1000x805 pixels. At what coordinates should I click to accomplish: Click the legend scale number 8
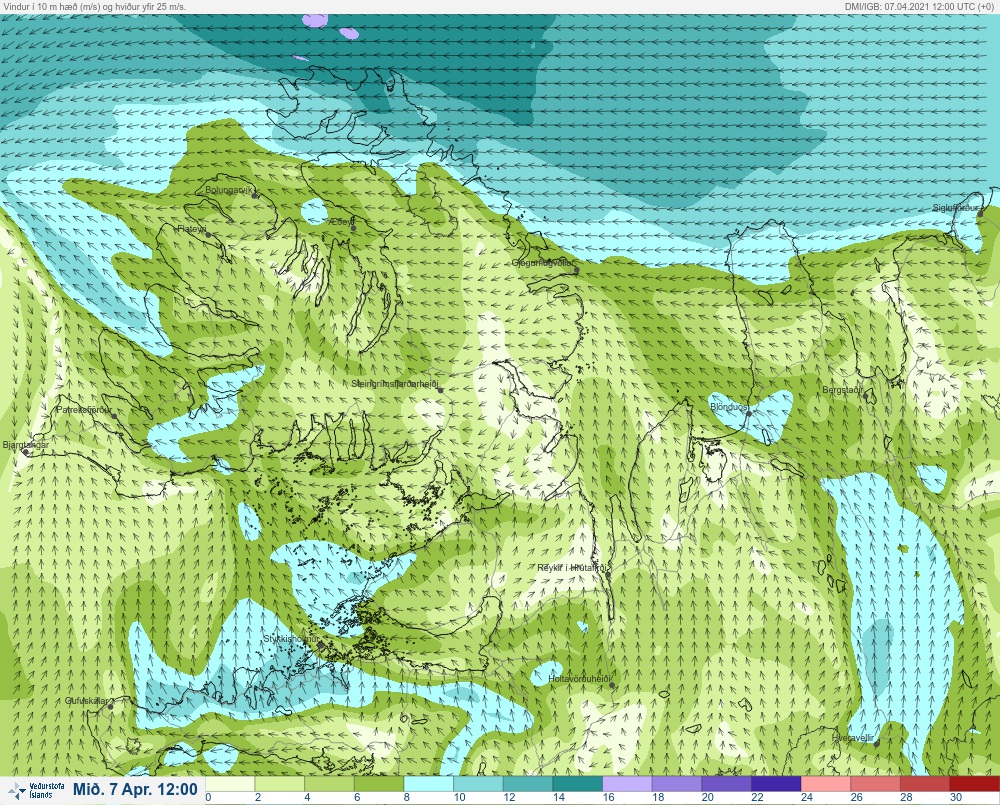point(407,797)
